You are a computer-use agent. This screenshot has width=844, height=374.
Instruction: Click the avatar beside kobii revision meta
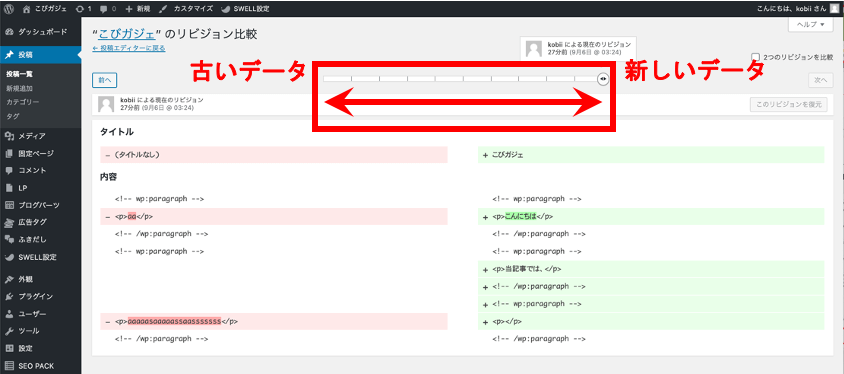click(x=106, y=104)
